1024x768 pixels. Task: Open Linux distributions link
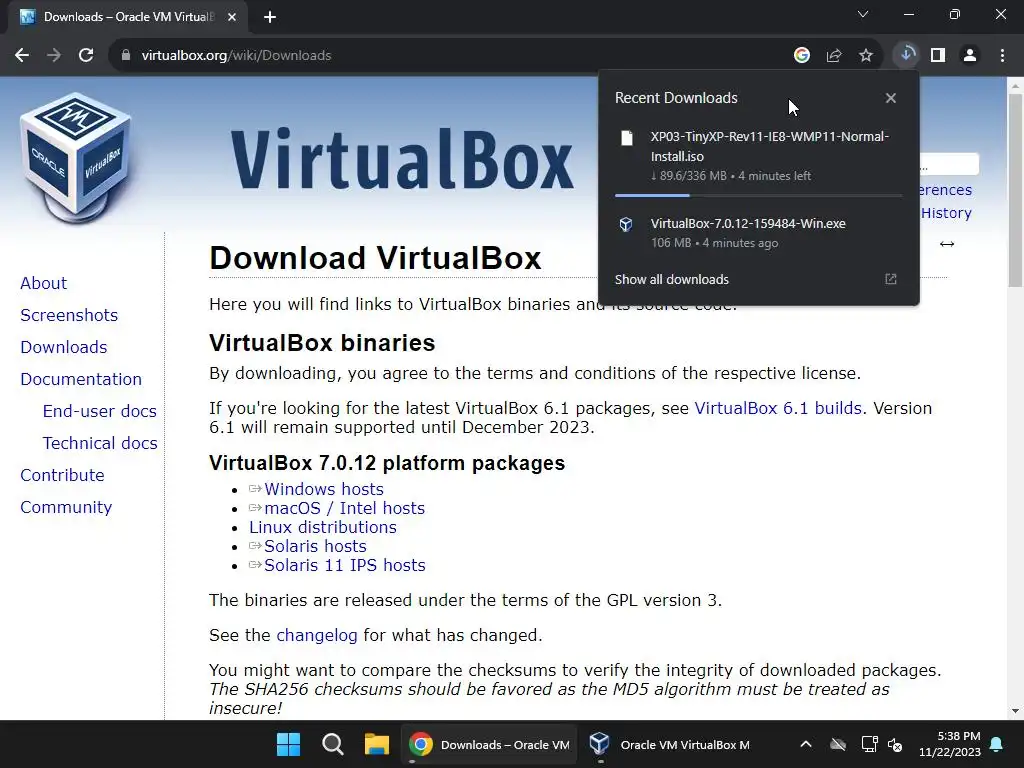(323, 527)
